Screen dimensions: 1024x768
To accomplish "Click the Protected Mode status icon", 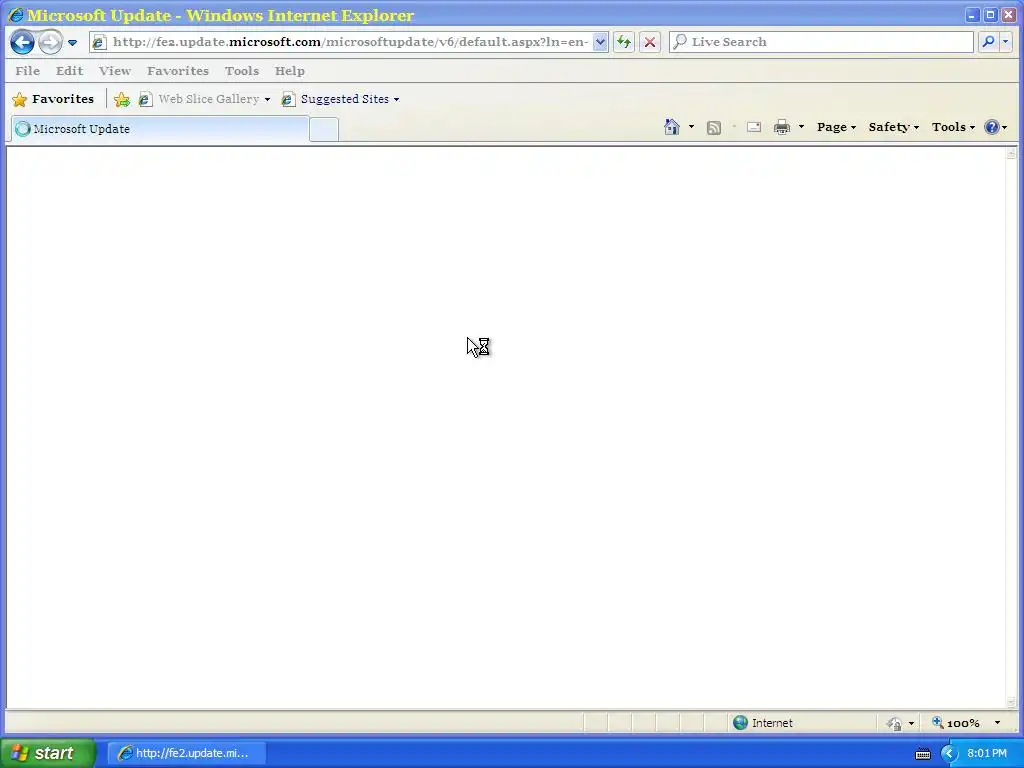I will click(x=895, y=723).
